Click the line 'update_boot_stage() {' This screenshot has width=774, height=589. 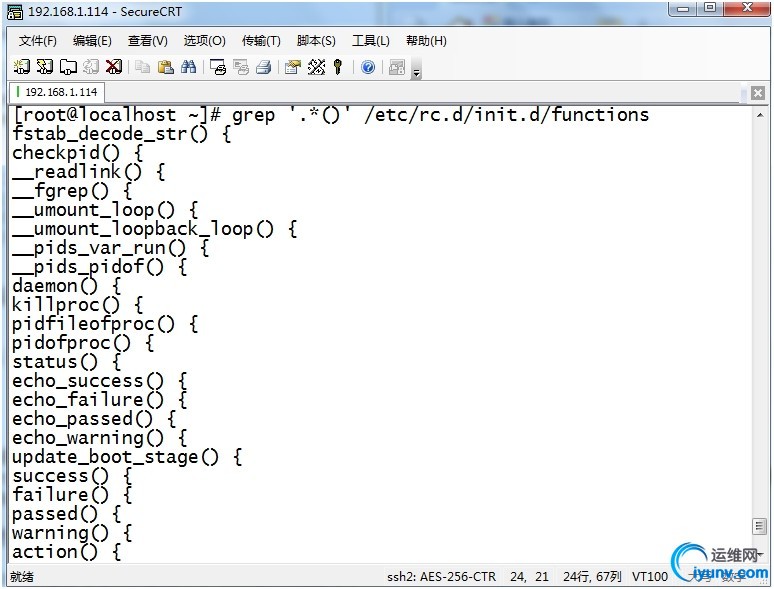[x=127, y=457]
